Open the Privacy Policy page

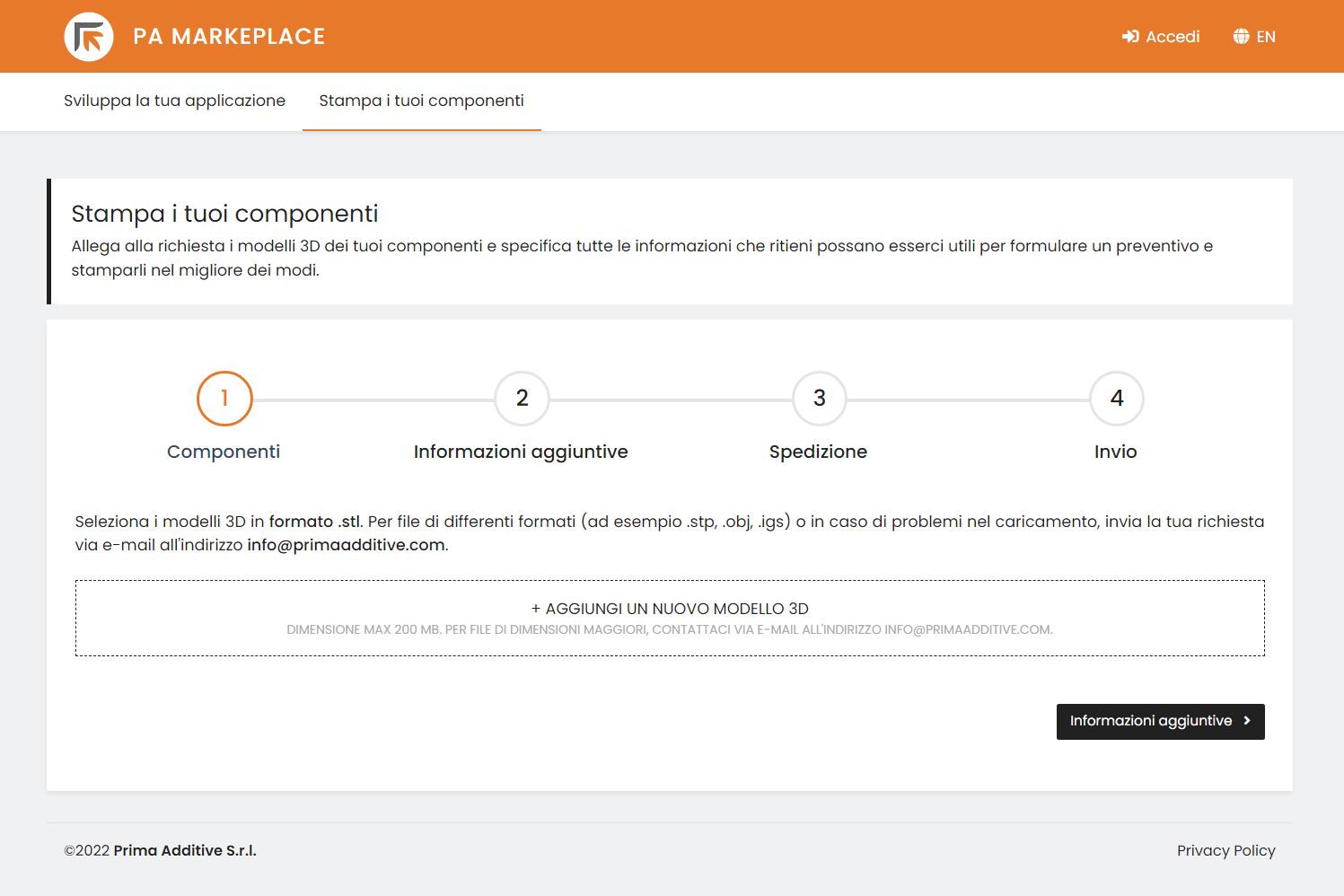click(1226, 850)
